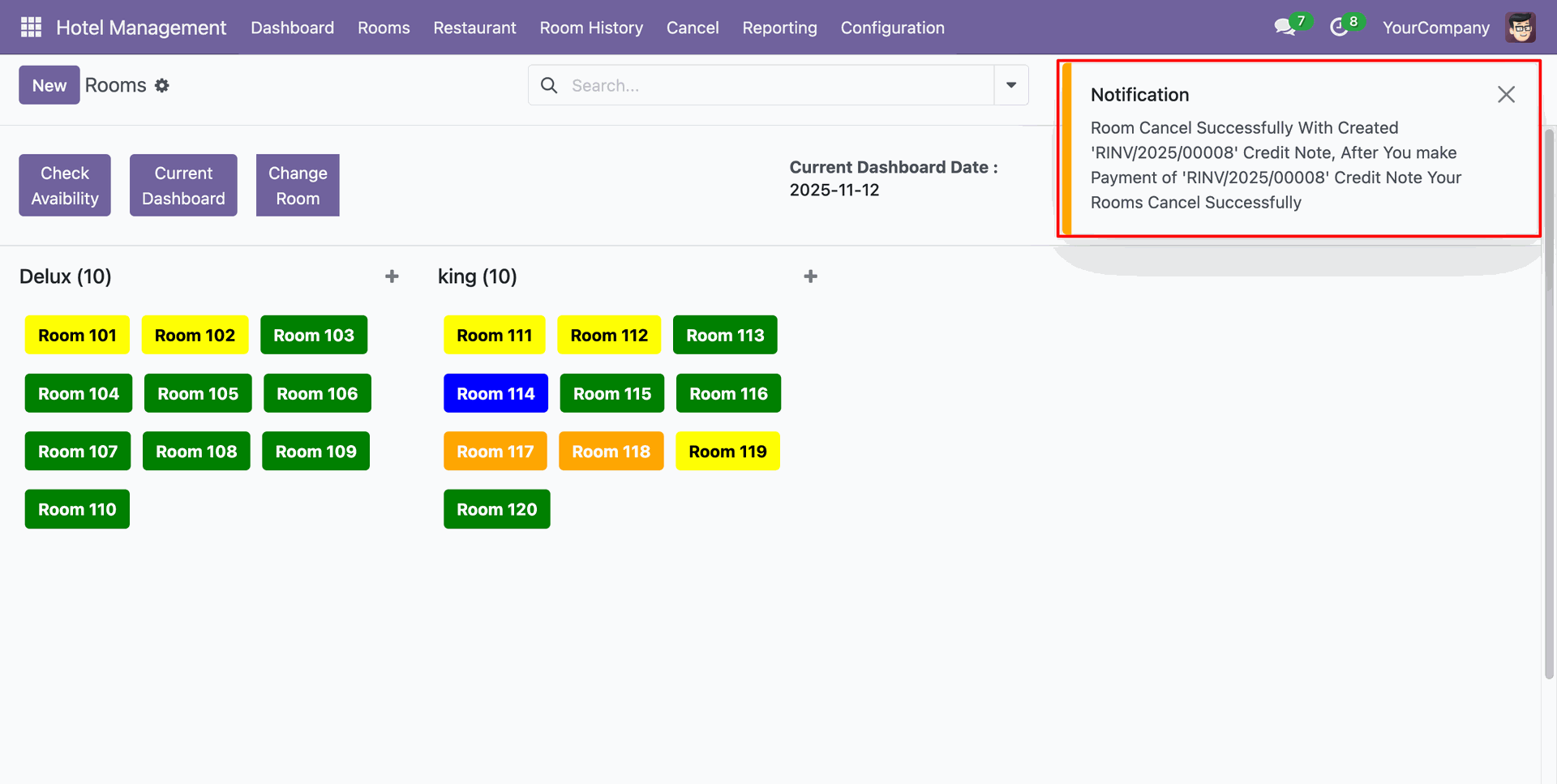Viewport: 1557px width, 784px height.
Task: Add a room to king column
Action: [810, 276]
